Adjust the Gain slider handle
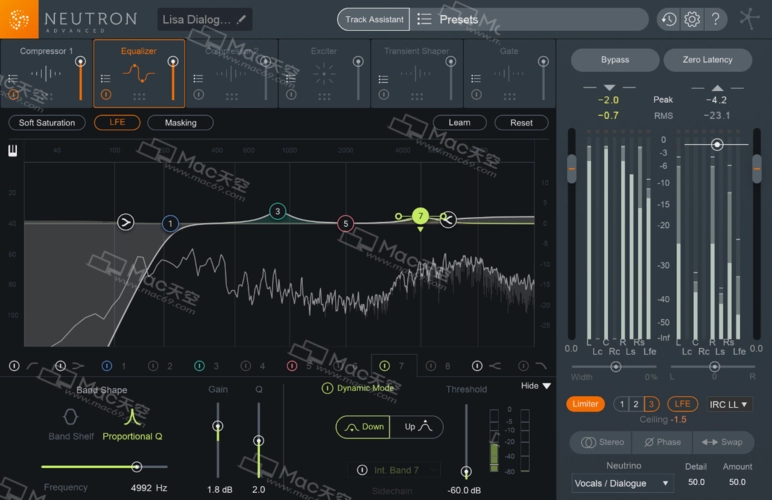772x500 pixels. pyautogui.click(x=218, y=426)
